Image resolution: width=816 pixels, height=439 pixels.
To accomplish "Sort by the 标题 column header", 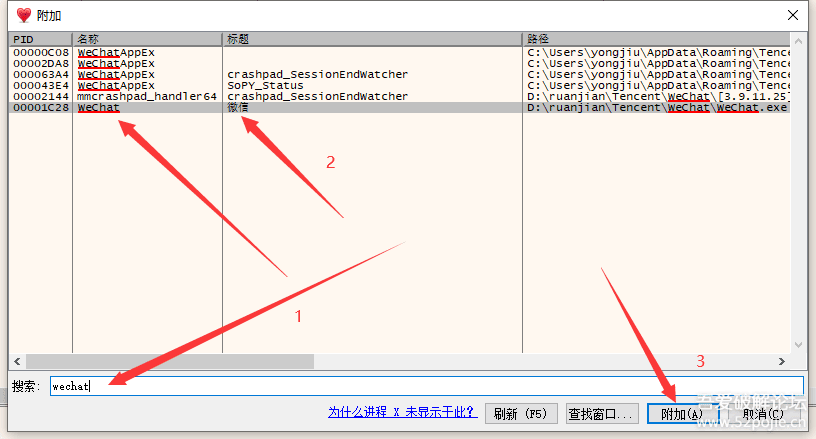I will pyautogui.click(x=372, y=39).
